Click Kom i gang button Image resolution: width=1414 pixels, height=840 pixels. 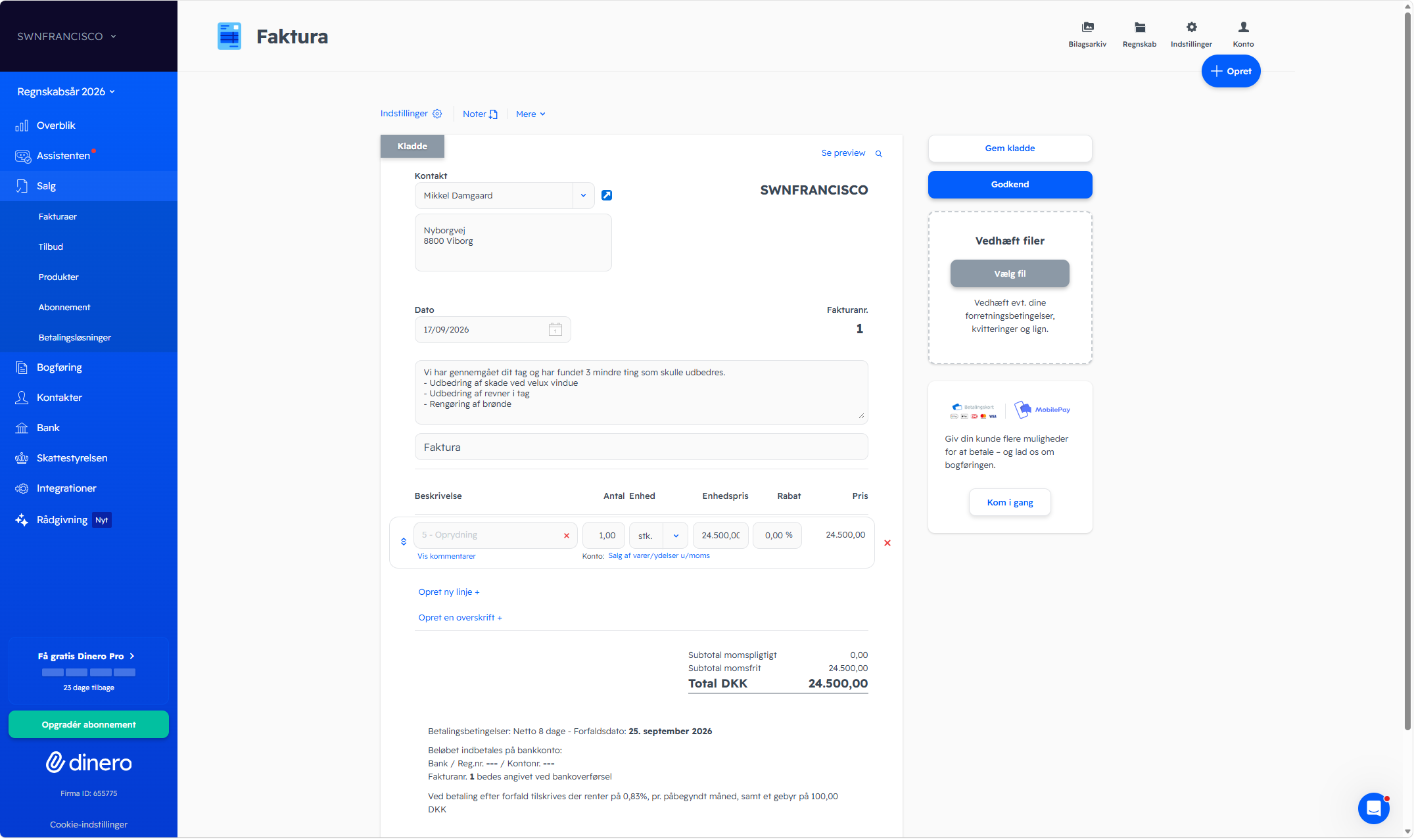(1010, 502)
